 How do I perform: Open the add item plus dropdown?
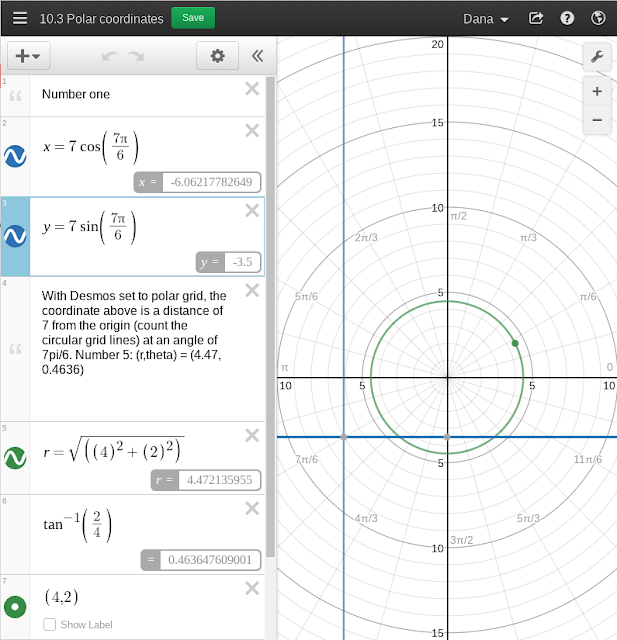29,56
